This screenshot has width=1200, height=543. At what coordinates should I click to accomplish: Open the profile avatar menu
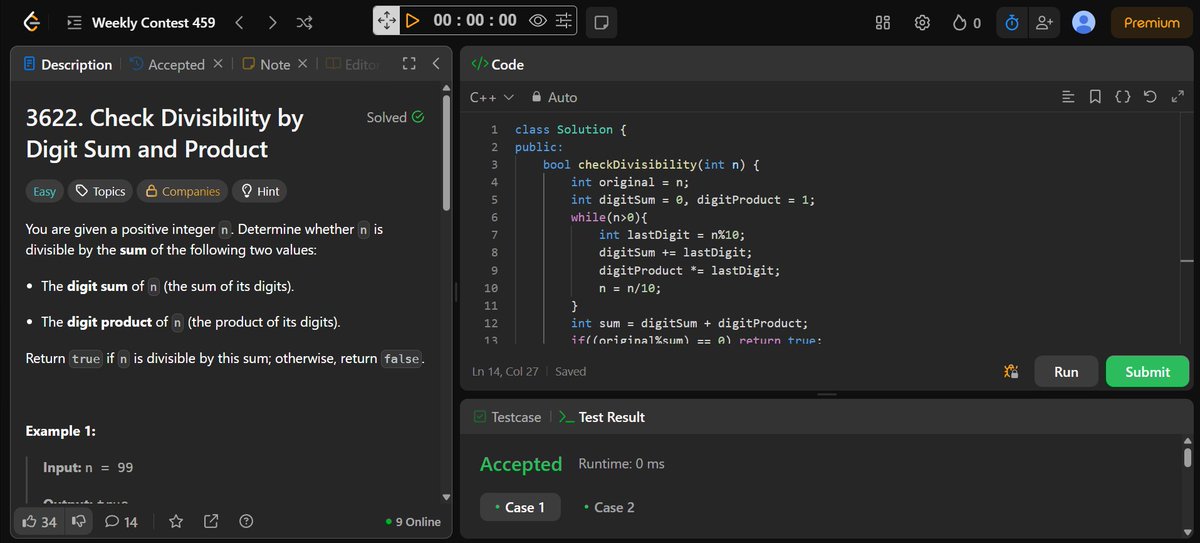(1083, 22)
